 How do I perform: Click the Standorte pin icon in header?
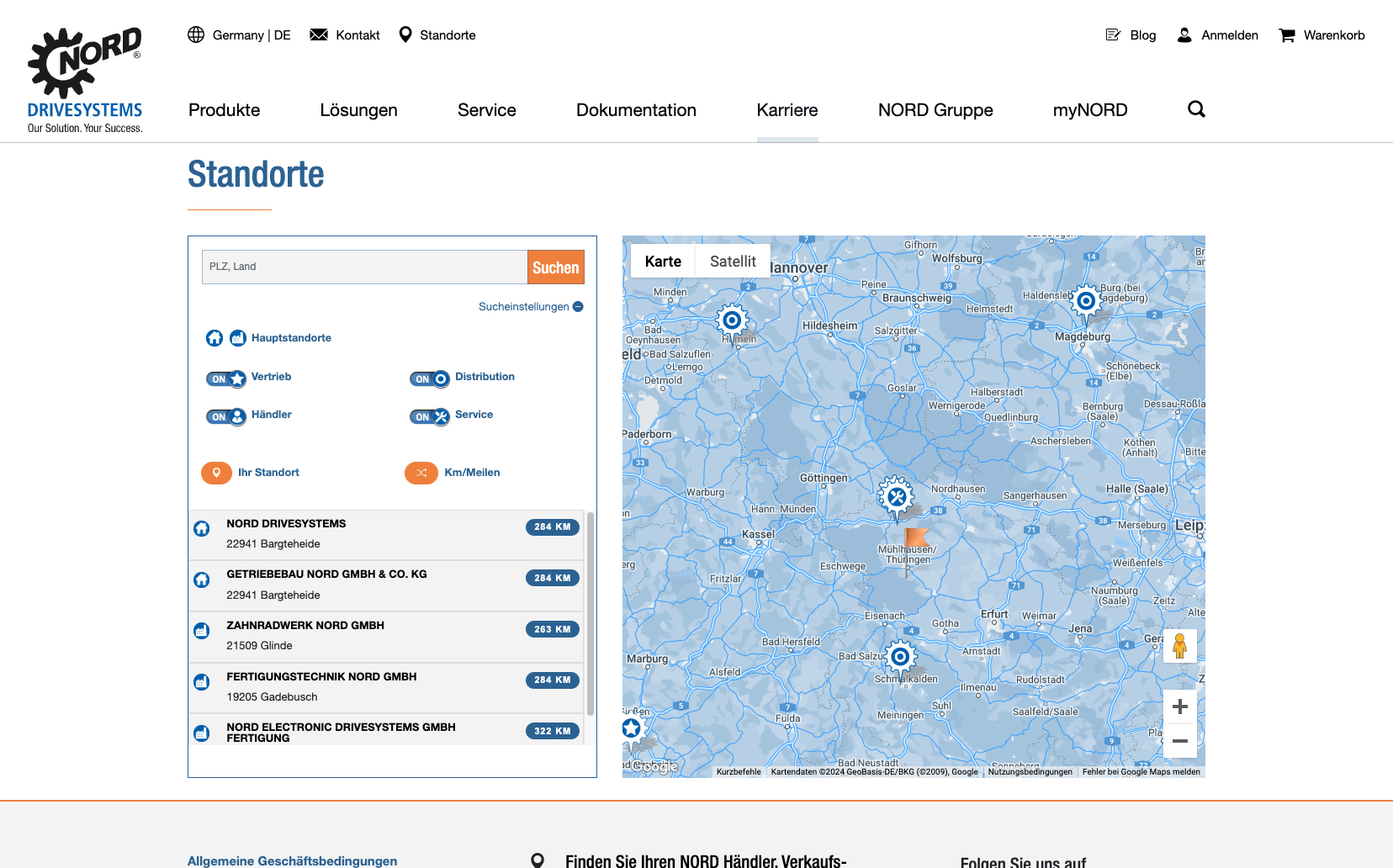tap(405, 34)
